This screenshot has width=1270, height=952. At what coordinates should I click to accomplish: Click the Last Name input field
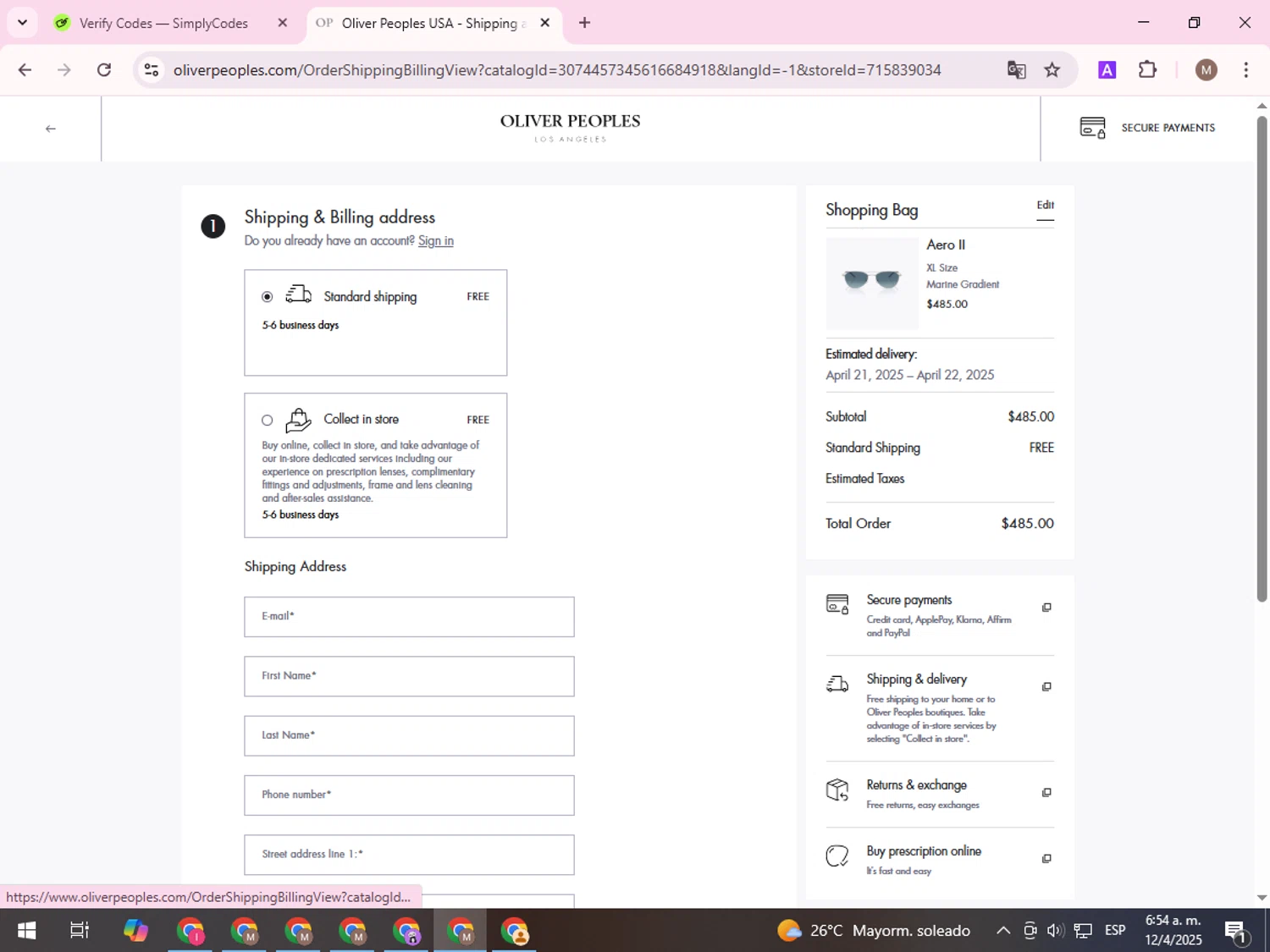(409, 735)
